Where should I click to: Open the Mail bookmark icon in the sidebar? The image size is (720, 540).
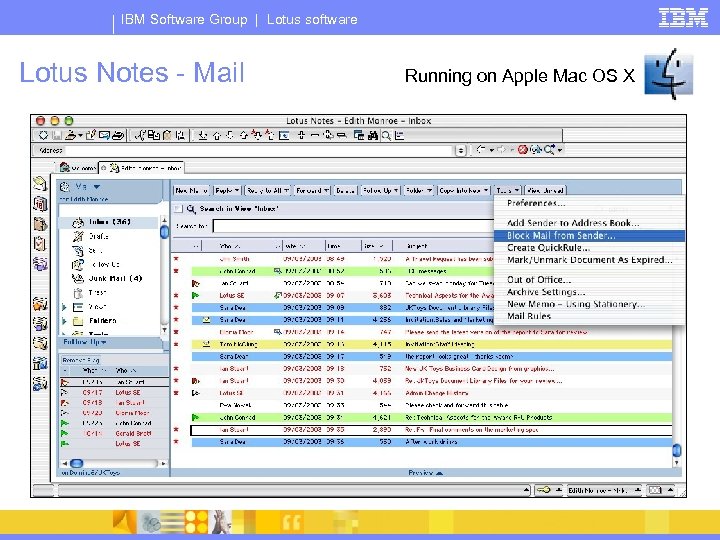(40, 184)
